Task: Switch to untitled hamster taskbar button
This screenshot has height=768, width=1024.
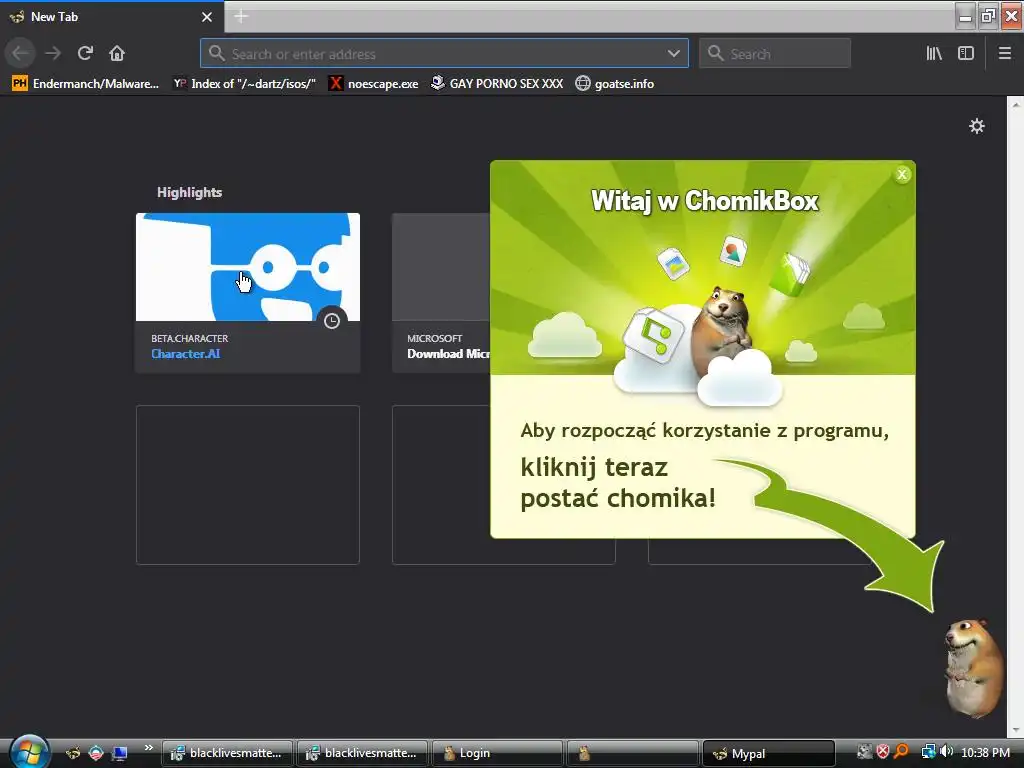Action: point(632,753)
